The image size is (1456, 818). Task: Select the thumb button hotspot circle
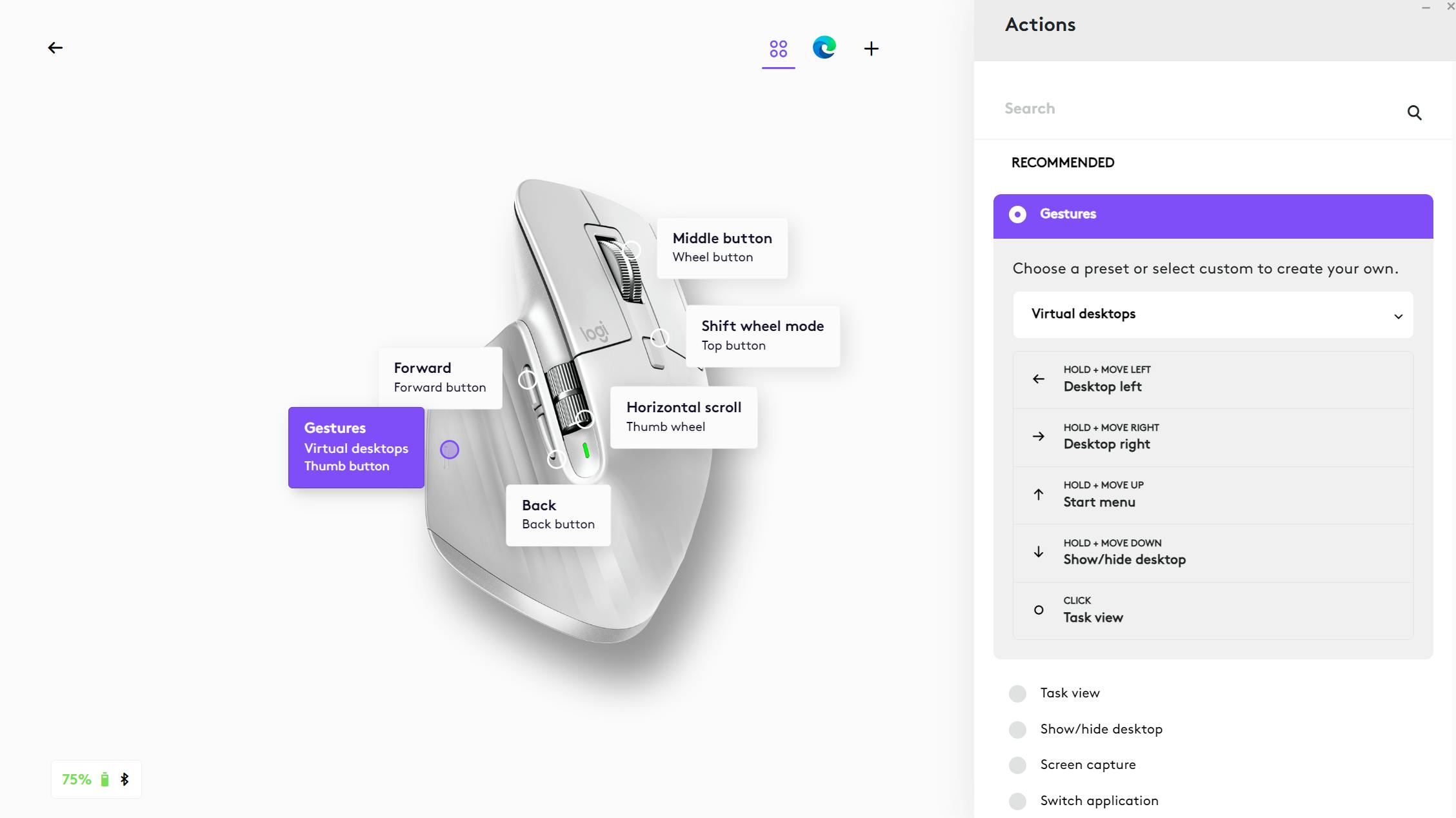click(x=450, y=450)
